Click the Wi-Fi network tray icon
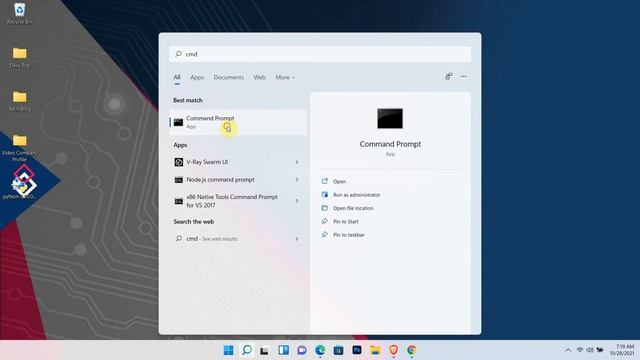 point(580,350)
